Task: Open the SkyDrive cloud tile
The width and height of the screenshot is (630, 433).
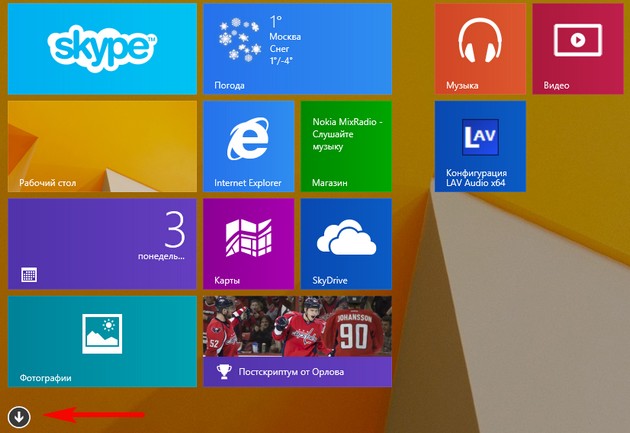Action: pos(346,244)
